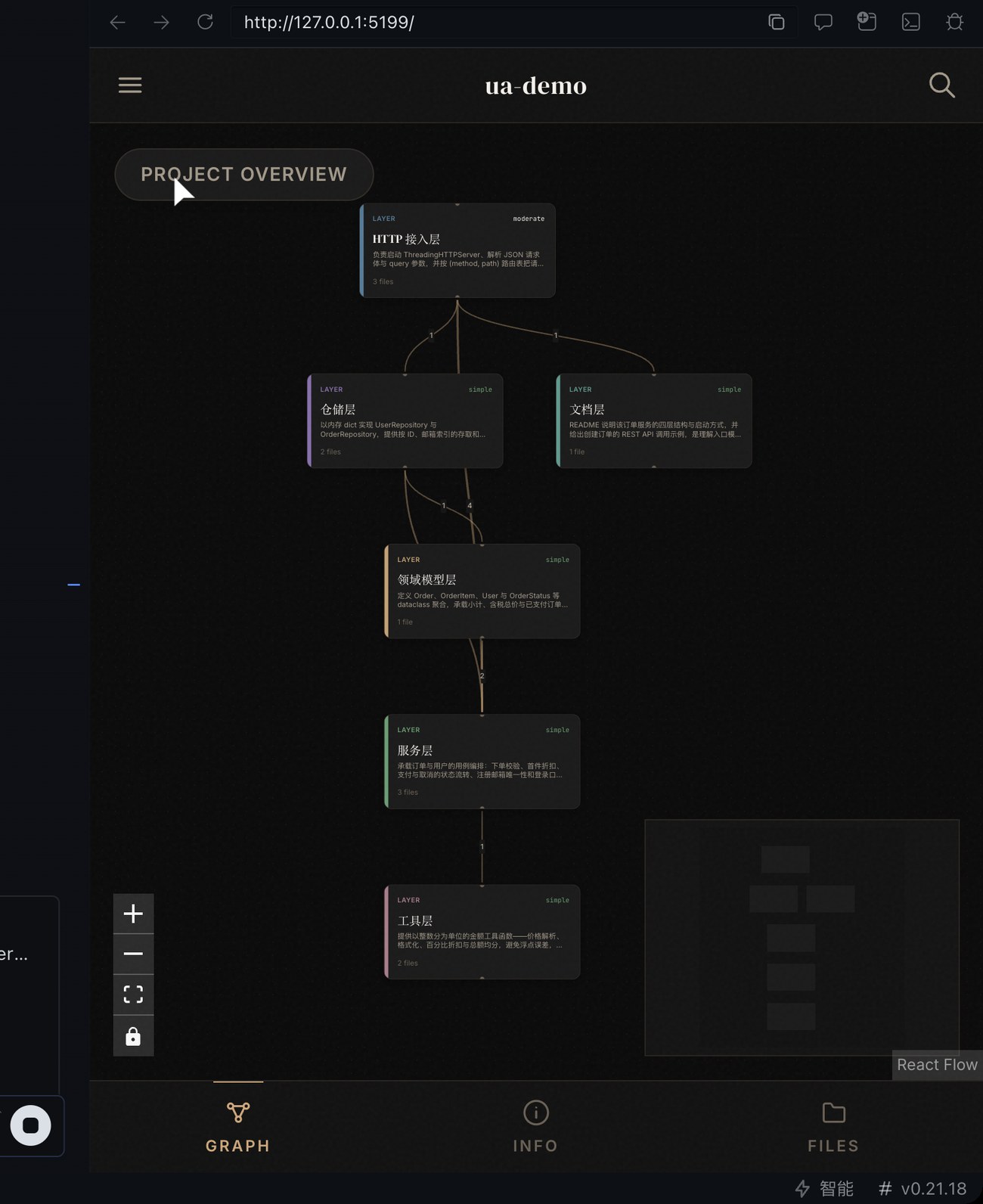Select the 文档层 layer node
Screen dimensions: 983x1204
coord(654,420)
